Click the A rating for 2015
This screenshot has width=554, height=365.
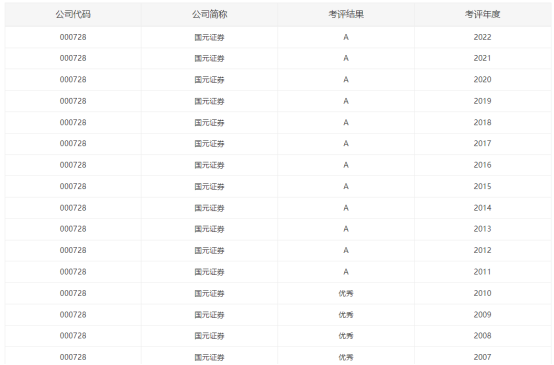[x=346, y=186]
